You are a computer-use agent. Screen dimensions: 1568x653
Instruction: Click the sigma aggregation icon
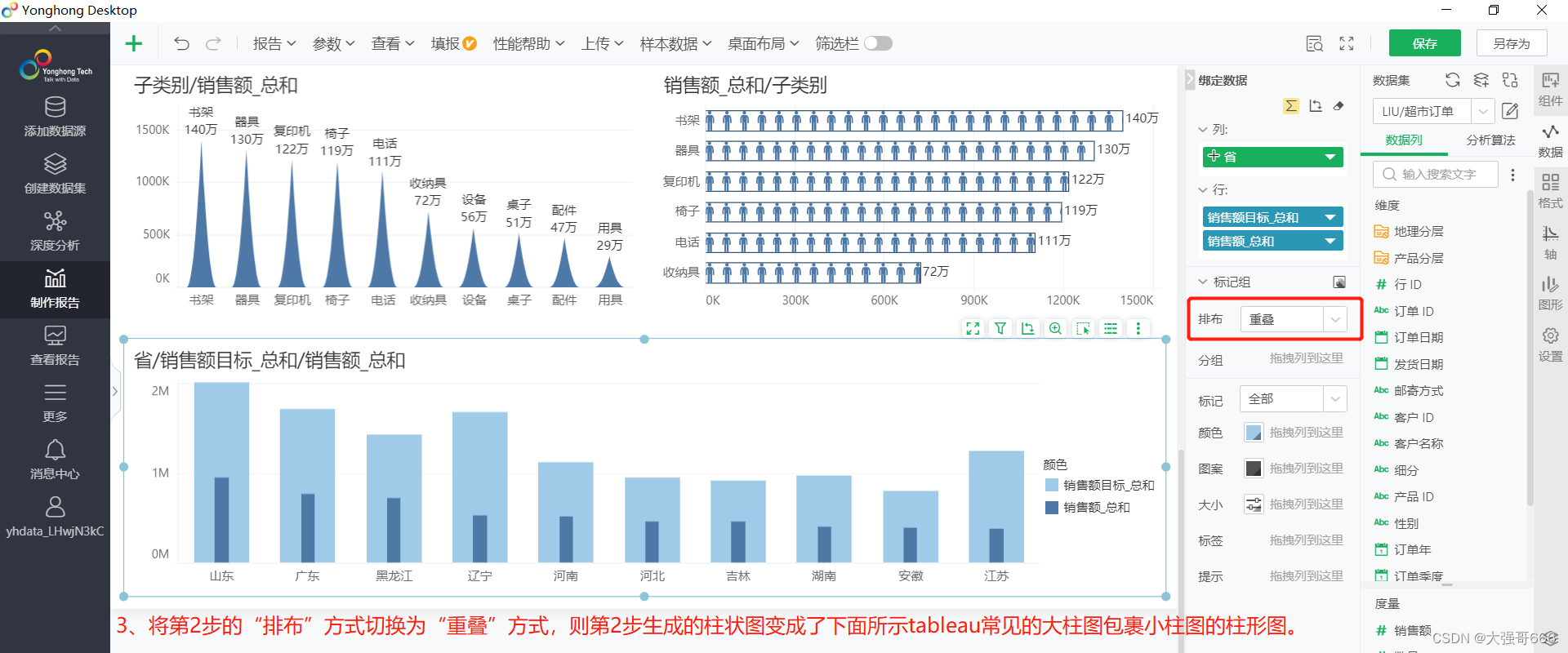(1291, 106)
